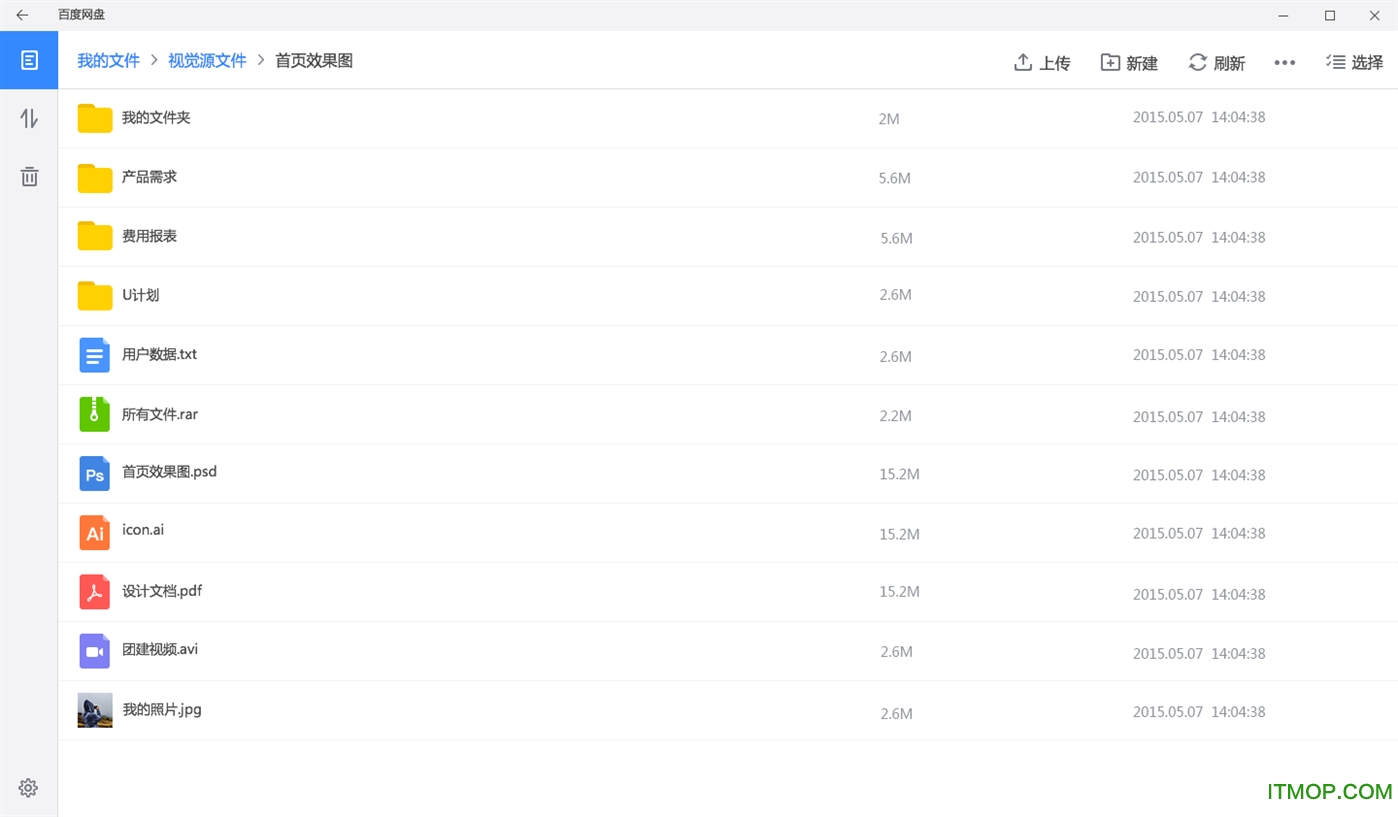
Task: Click the folder icon for 我的文件夹
Action: click(x=95, y=118)
